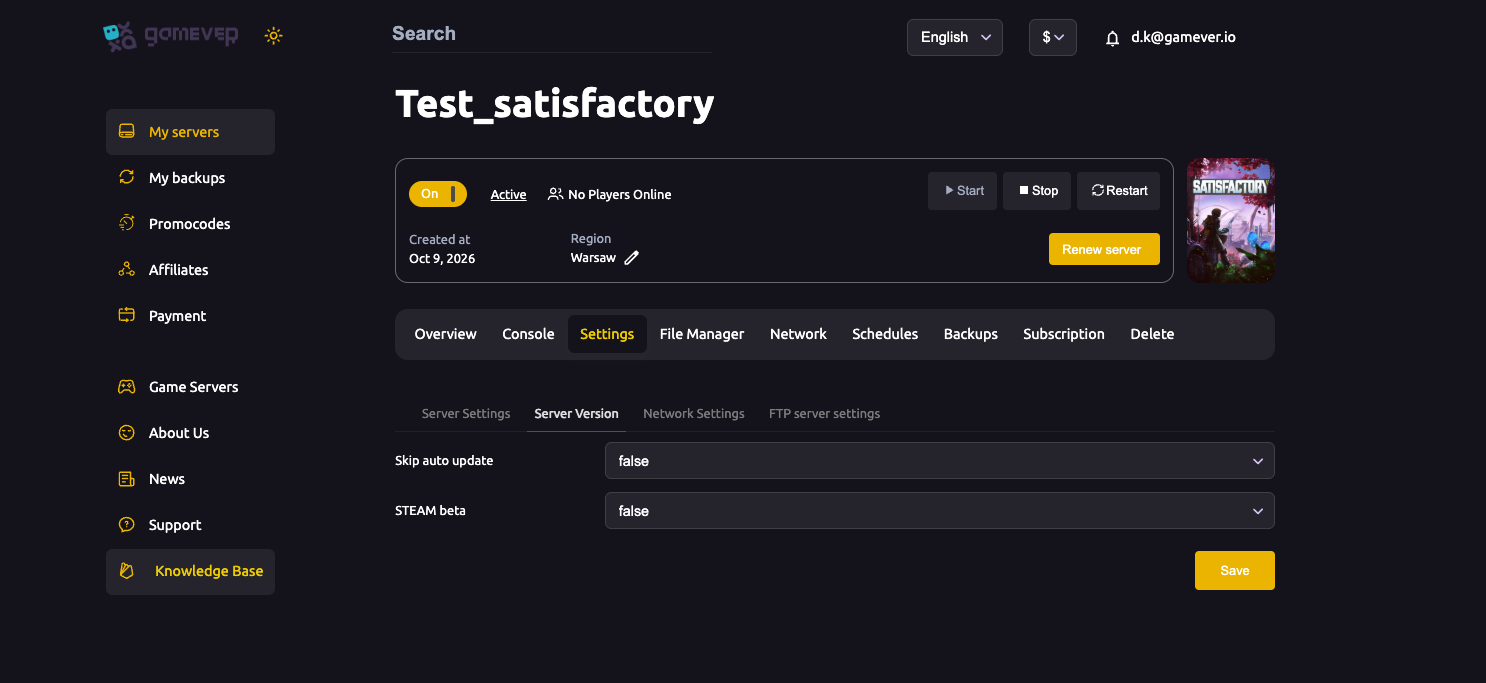This screenshot has height=683, width=1486.
Task: Click the Warsaw region text
Action: point(593,258)
